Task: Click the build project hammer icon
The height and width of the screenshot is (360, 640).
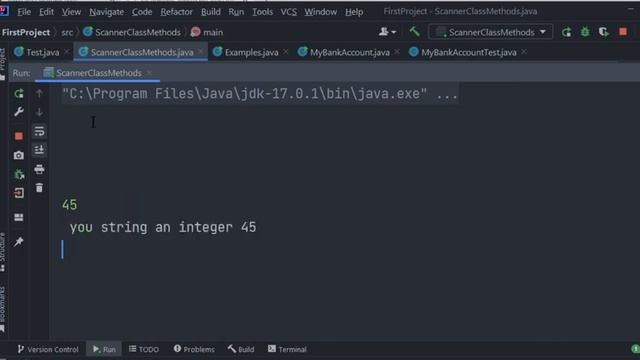Action: point(414,32)
